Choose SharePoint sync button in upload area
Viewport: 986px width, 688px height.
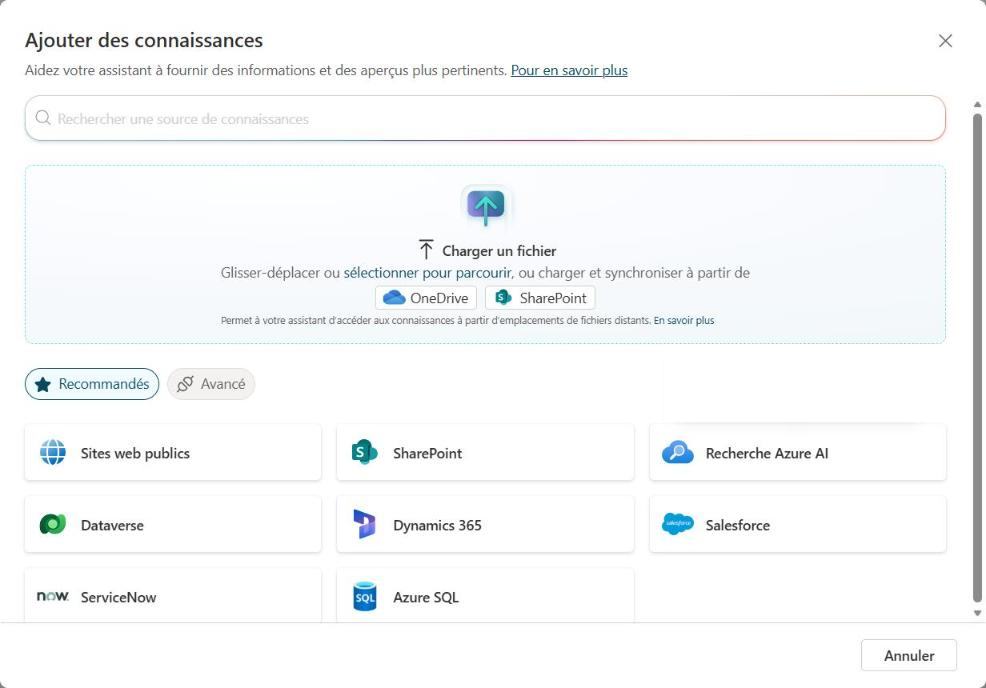(x=540, y=298)
